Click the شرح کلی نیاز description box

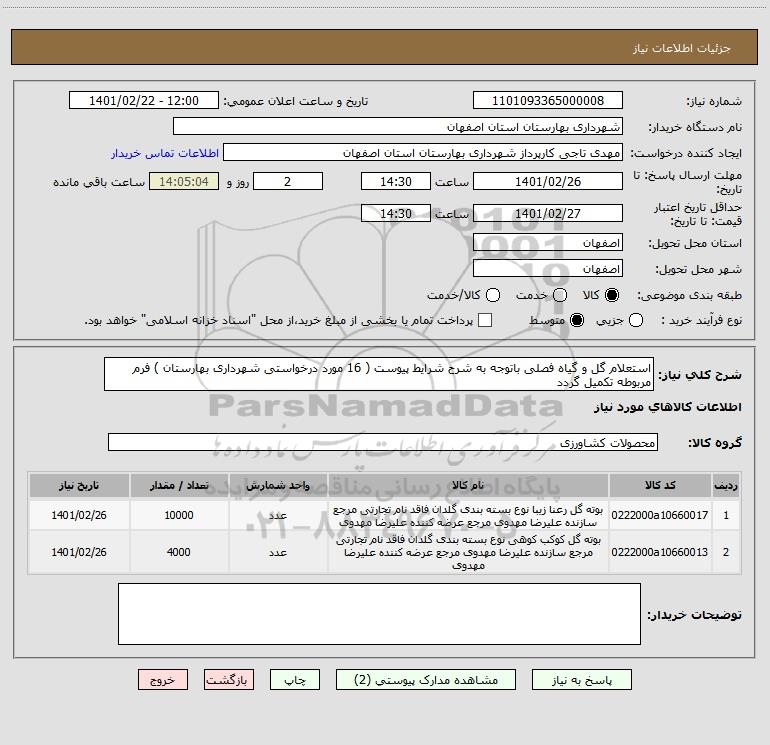[379, 374]
